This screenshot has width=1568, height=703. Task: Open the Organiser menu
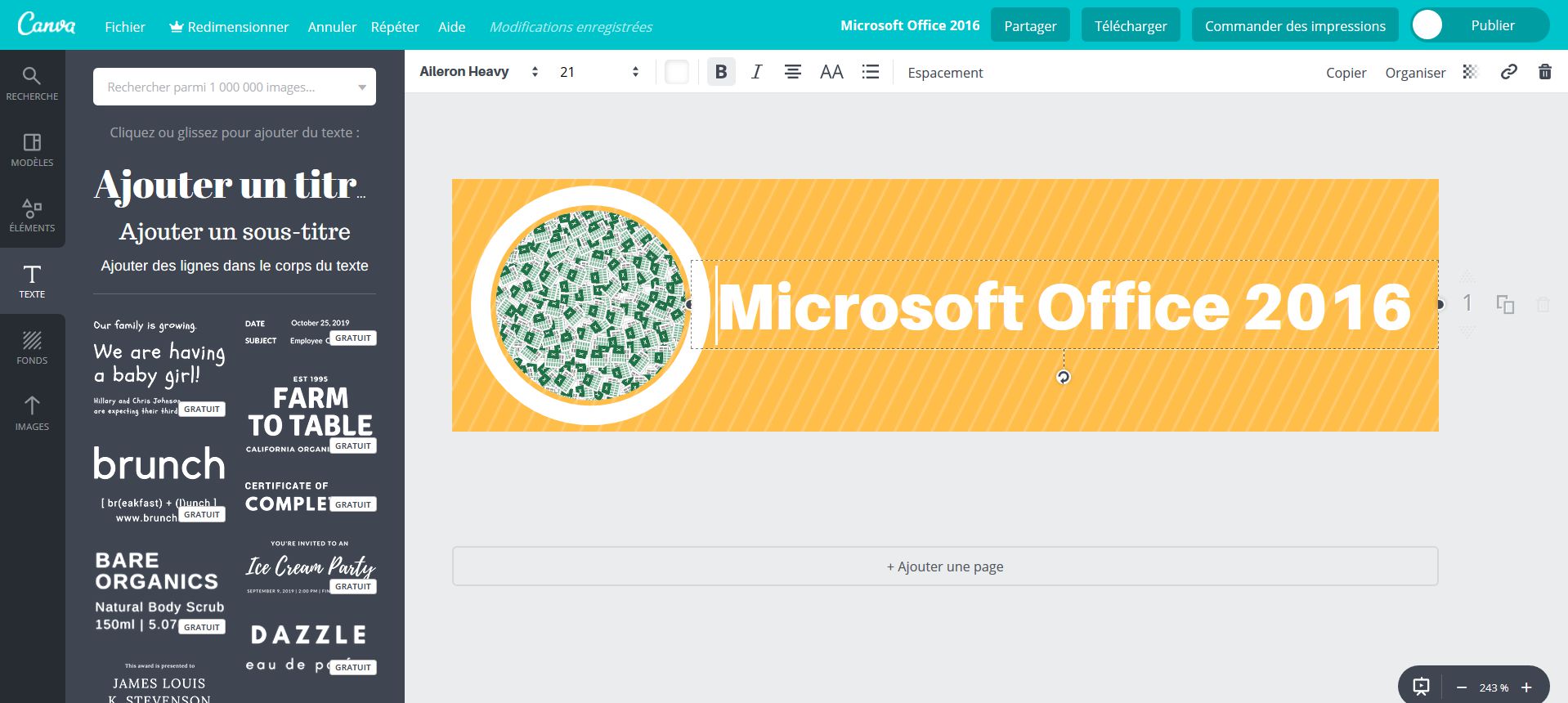pyautogui.click(x=1415, y=73)
